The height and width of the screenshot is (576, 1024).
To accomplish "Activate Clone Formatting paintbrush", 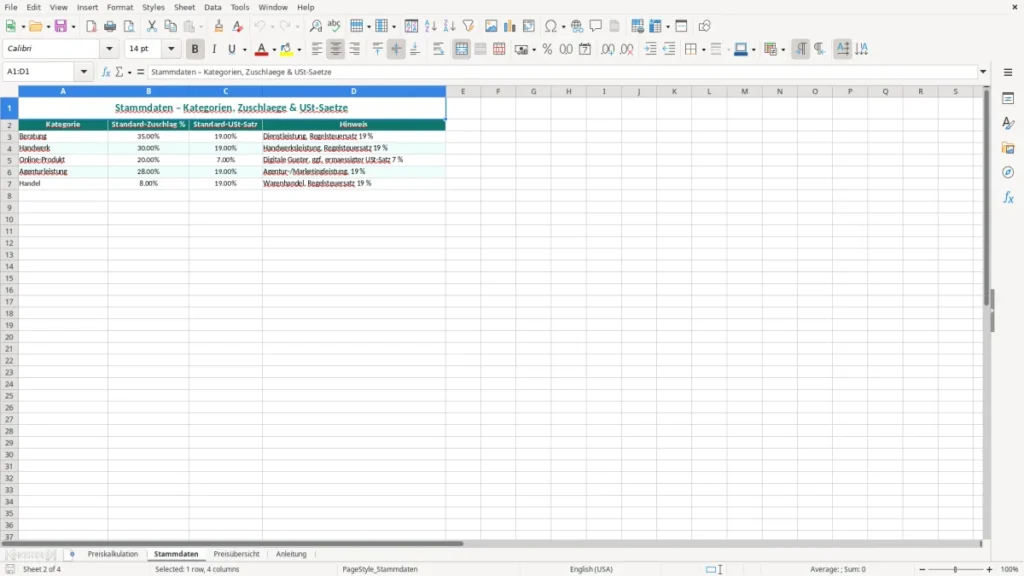I will pyautogui.click(x=219, y=26).
